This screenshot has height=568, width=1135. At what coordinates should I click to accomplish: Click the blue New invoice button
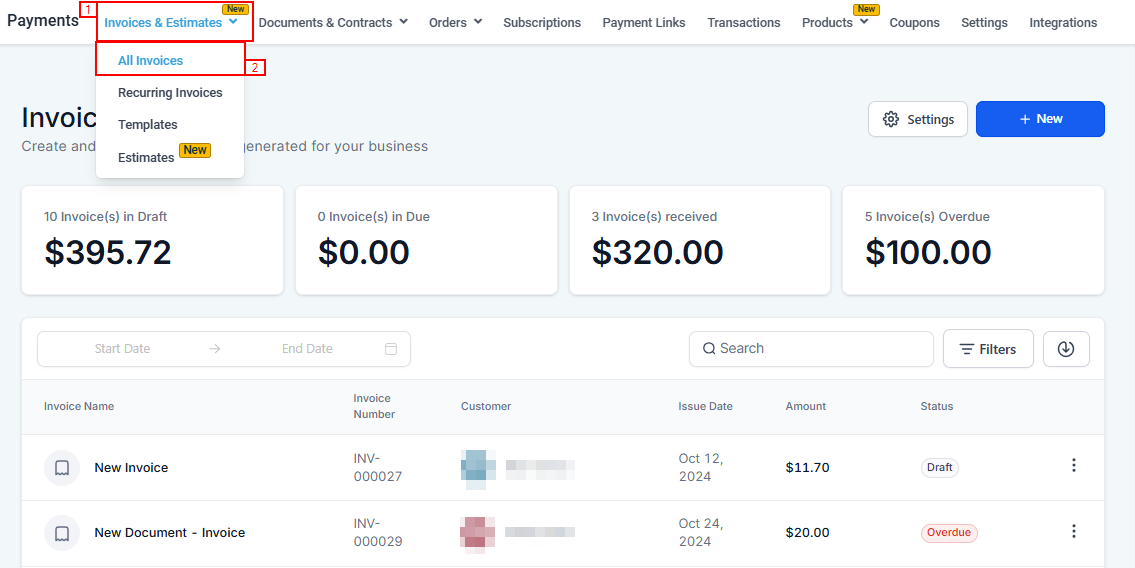(1039, 119)
